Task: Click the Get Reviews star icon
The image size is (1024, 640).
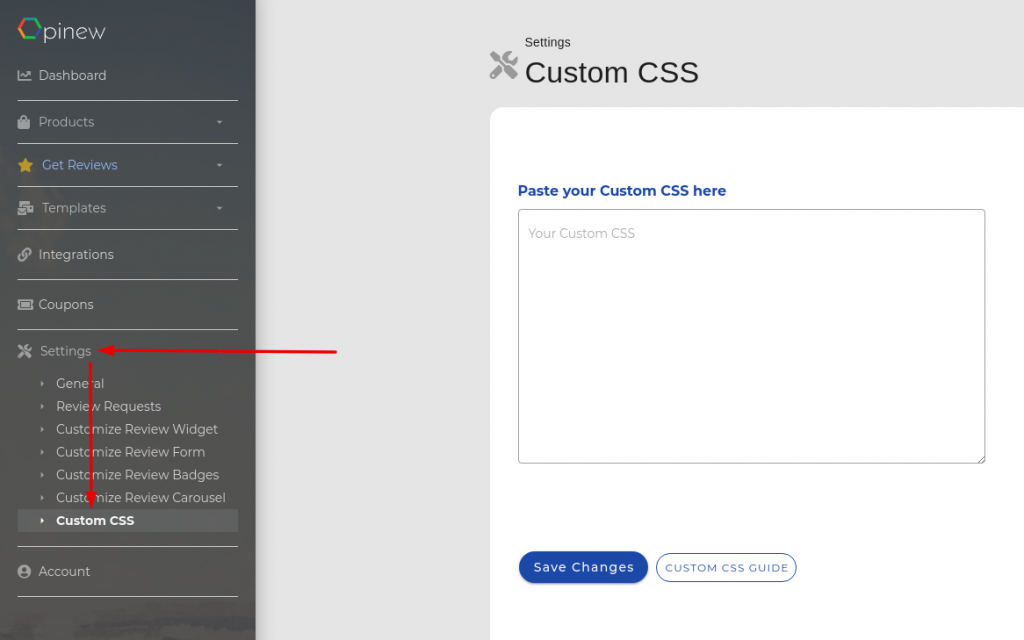Action: [x=26, y=165]
